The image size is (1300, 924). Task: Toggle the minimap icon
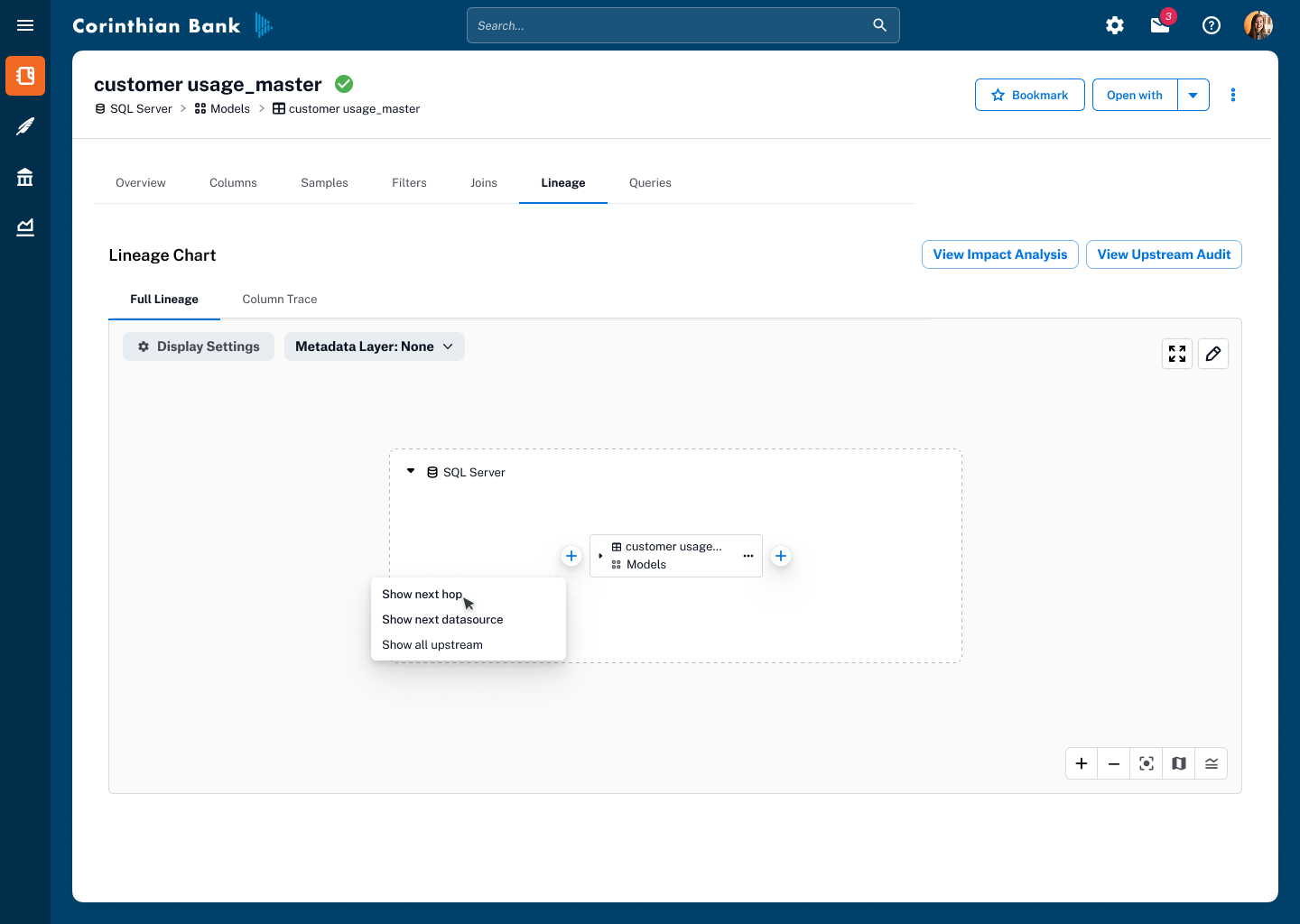pos(1179,763)
